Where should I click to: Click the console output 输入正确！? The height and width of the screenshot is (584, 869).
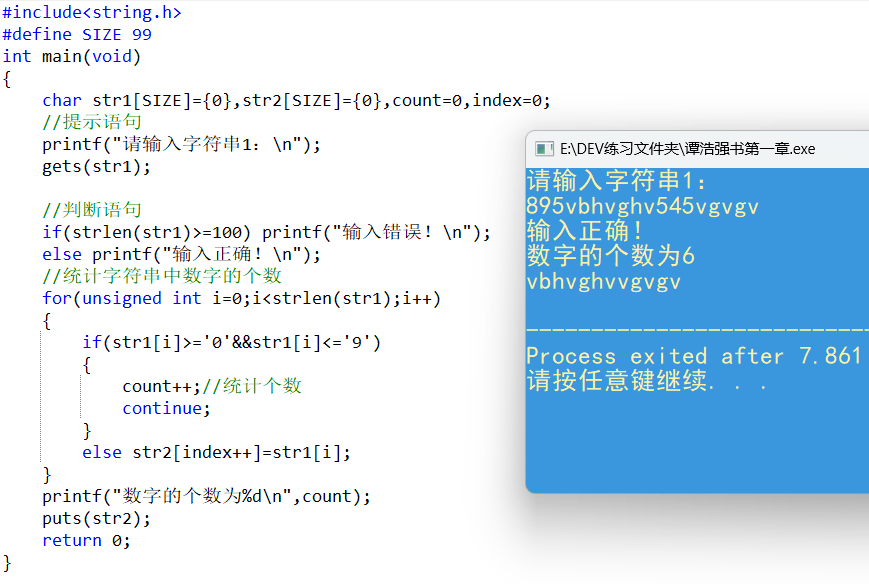[x=585, y=231]
